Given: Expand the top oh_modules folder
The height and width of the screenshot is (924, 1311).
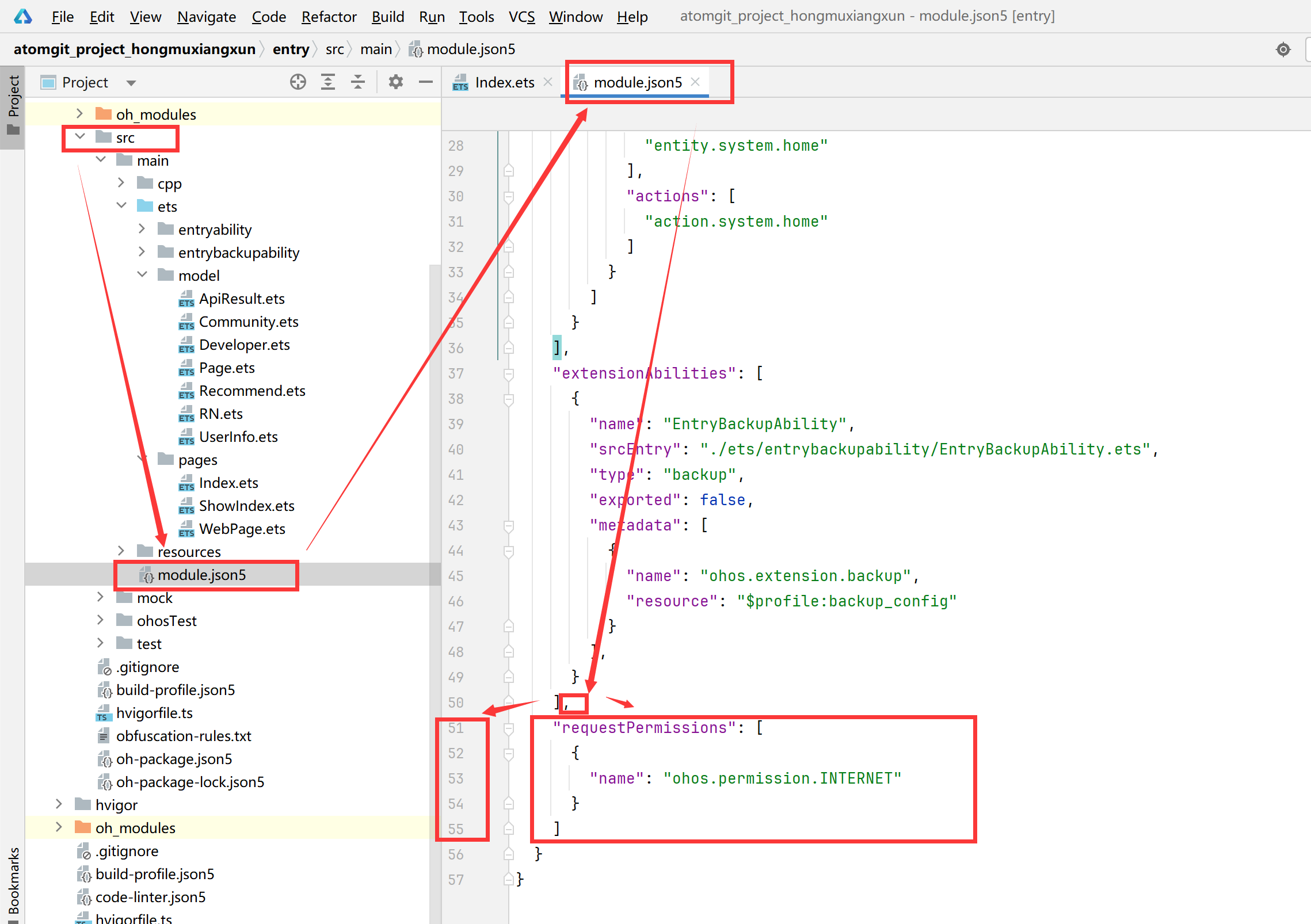Looking at the screenshot, I should 80,114.
